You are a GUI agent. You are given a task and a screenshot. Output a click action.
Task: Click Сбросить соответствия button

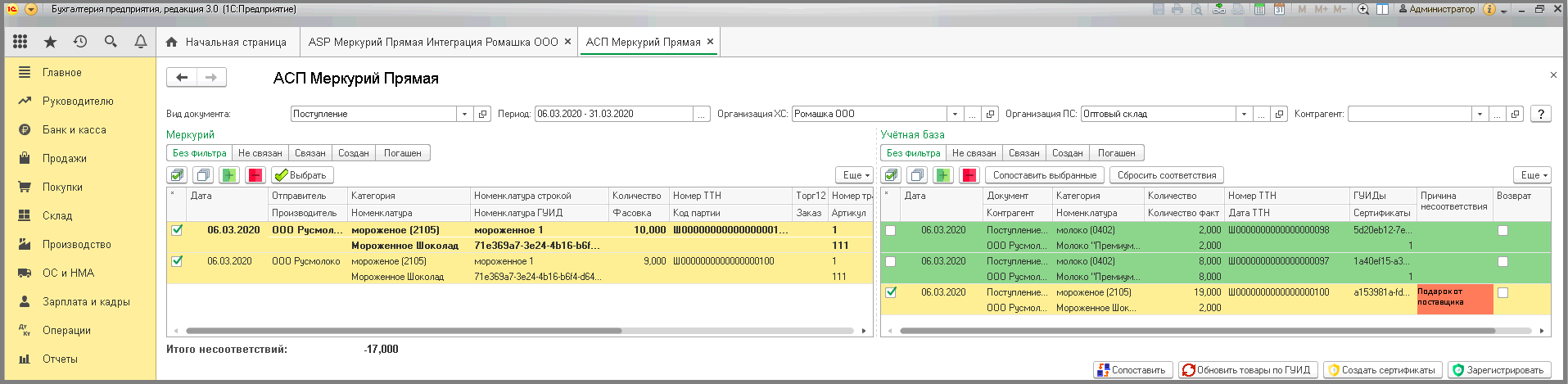tap(1167, 175)
